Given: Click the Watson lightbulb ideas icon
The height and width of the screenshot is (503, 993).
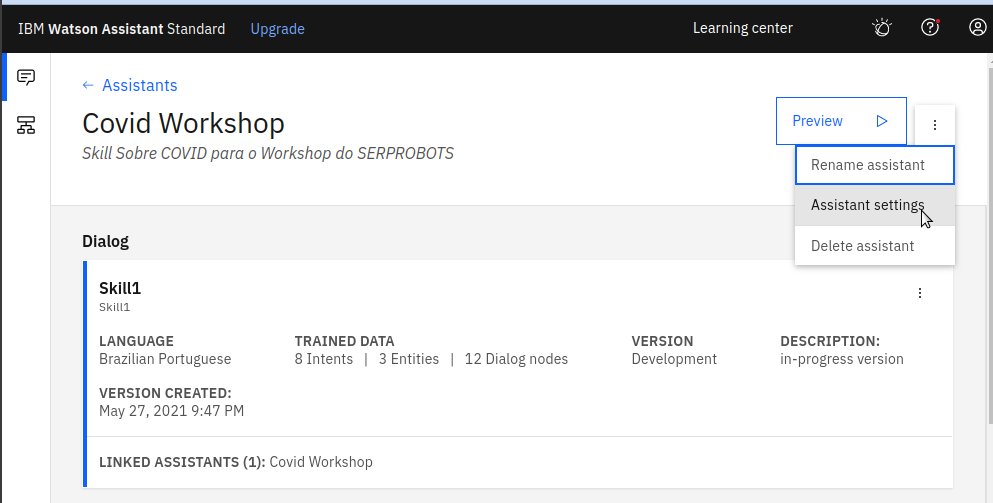Looking at the screenshot, I should click(882, 28).
